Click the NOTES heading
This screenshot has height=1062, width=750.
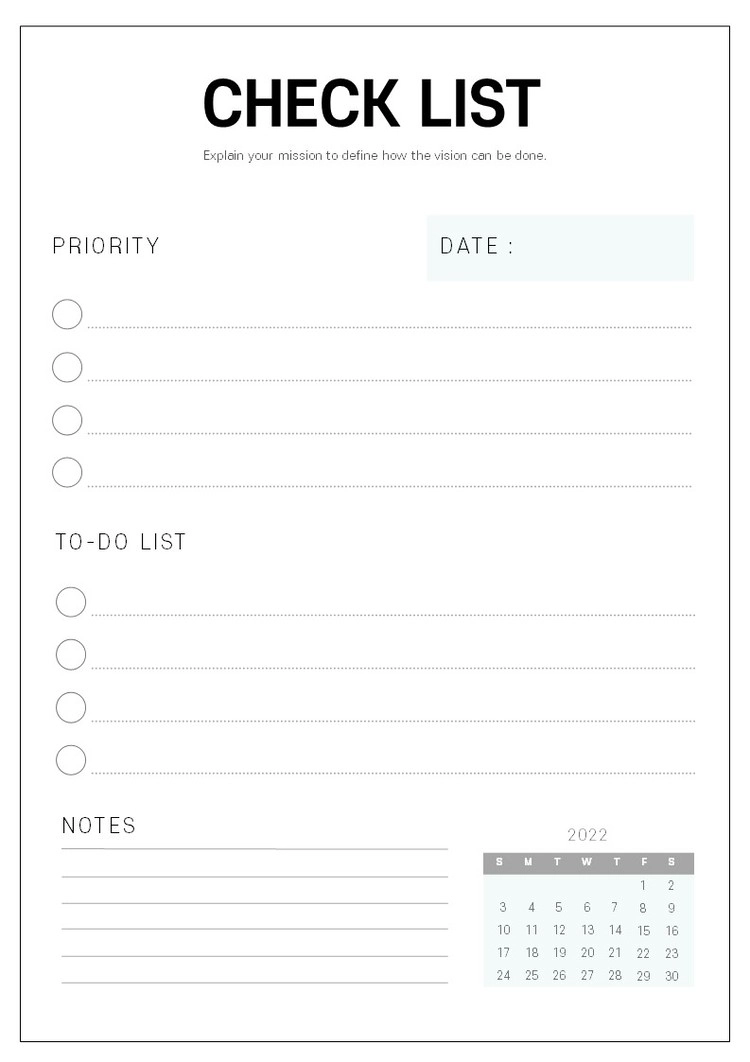99,826
